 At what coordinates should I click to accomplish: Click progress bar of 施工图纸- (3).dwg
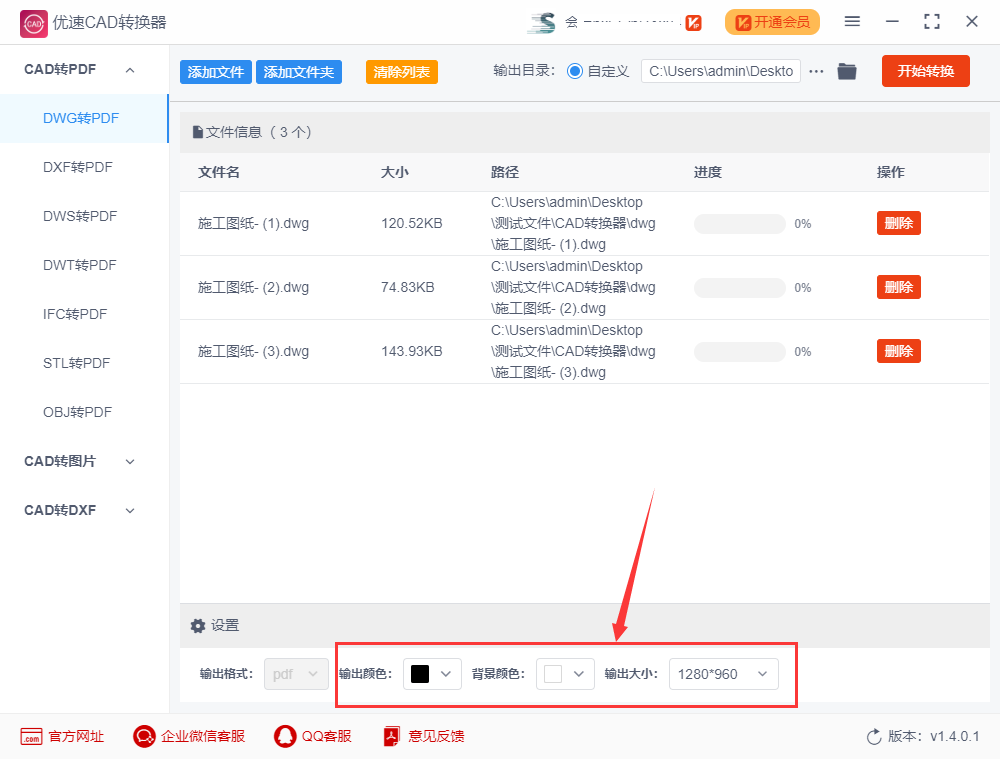740,352
